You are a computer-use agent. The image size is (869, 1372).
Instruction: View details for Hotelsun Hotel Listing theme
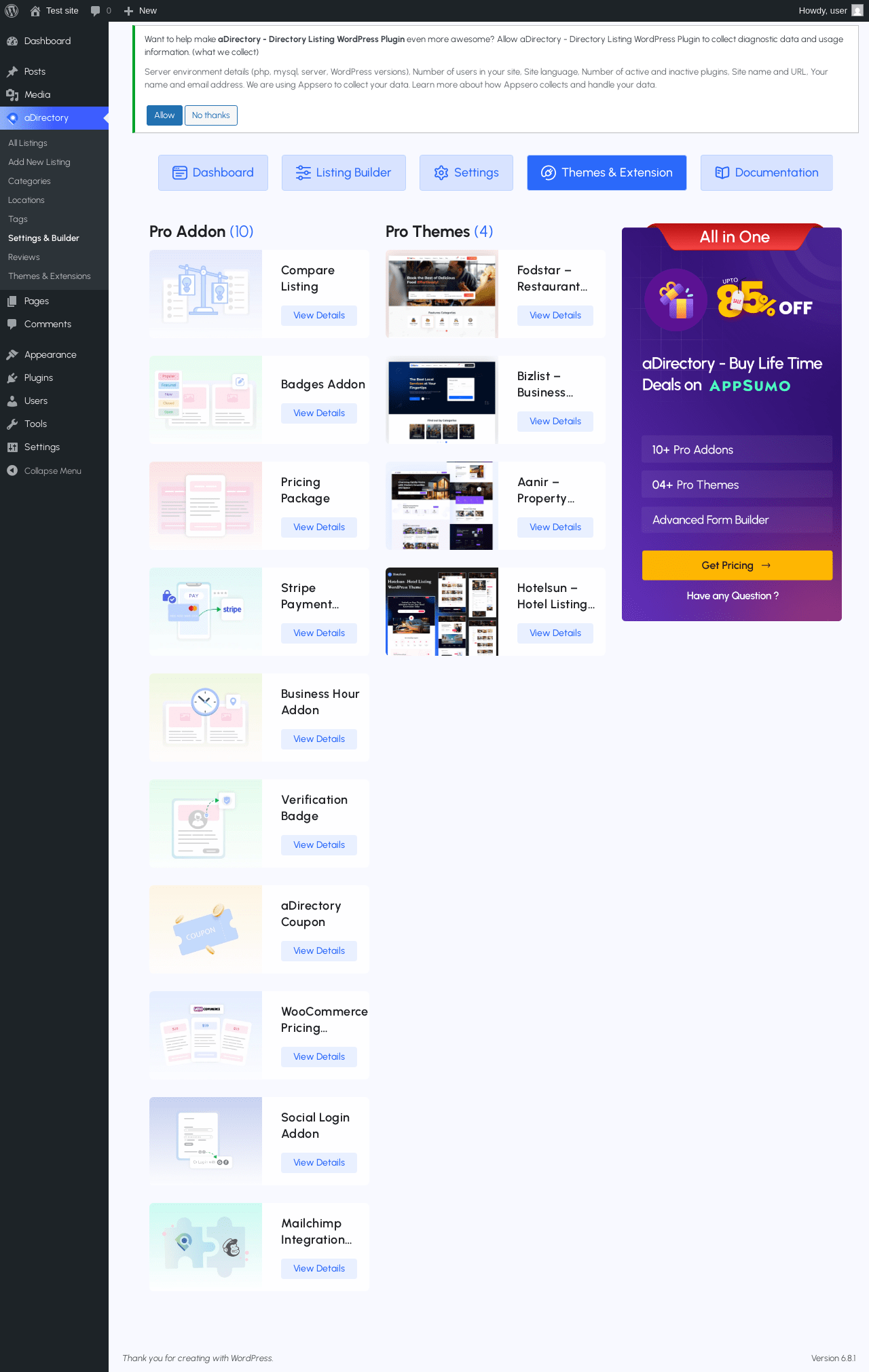tap(555, 633)
